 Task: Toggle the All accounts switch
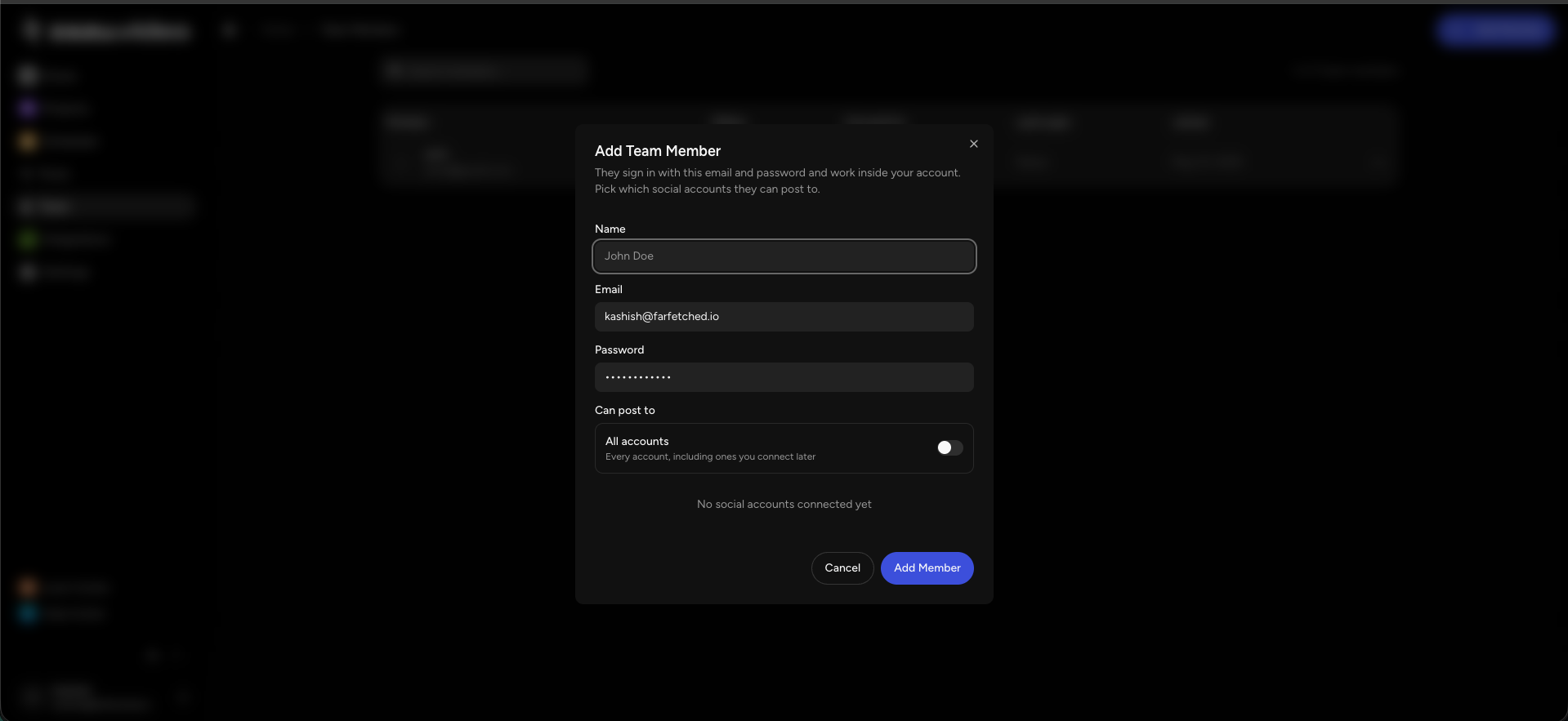[x=949, y=447]
